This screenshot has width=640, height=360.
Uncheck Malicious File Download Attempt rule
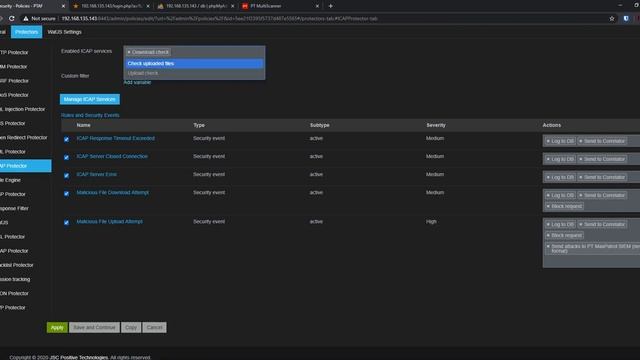click(x=66, y=193)
